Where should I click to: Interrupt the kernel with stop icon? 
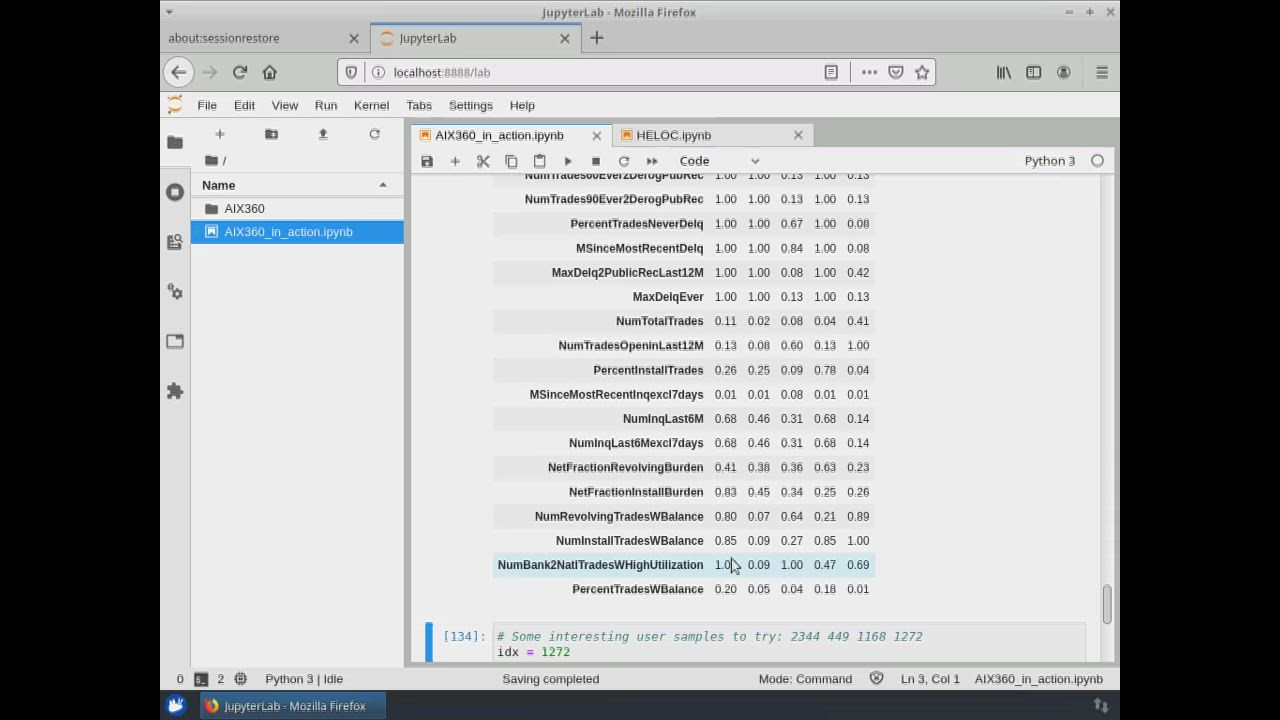tap(596, 161)
